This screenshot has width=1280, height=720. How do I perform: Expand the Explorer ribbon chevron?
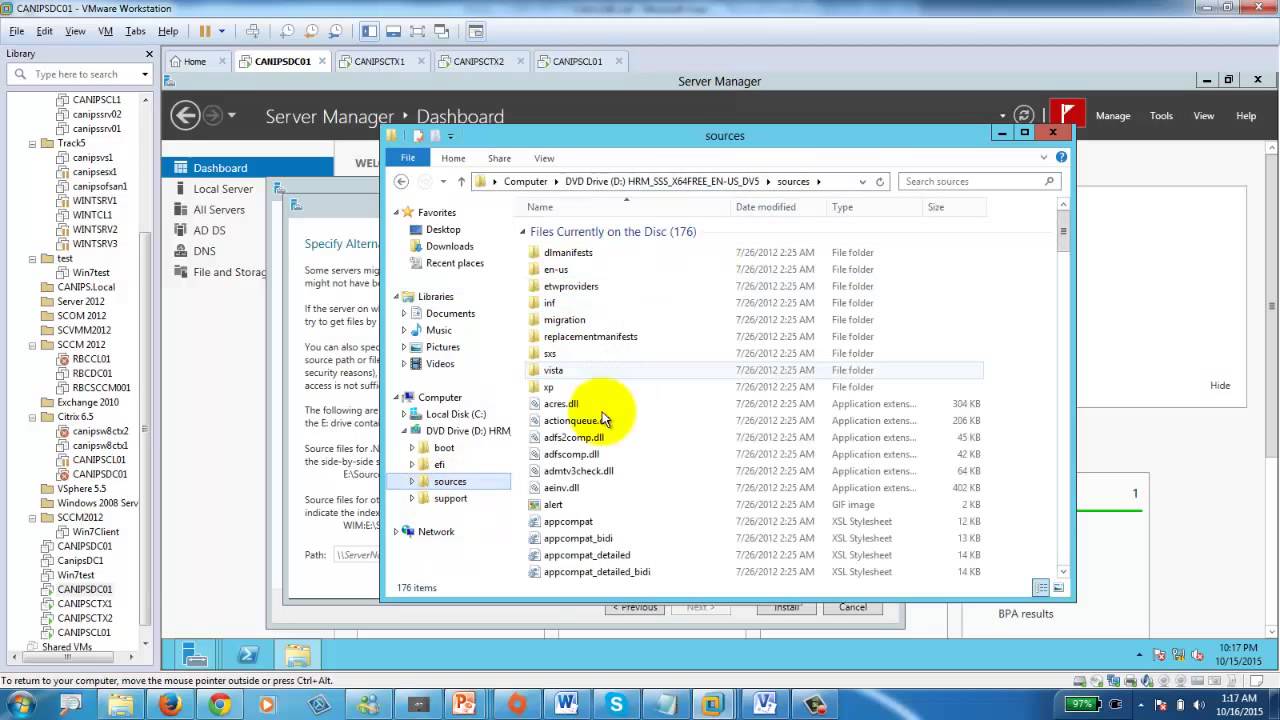pos(1044,157)
